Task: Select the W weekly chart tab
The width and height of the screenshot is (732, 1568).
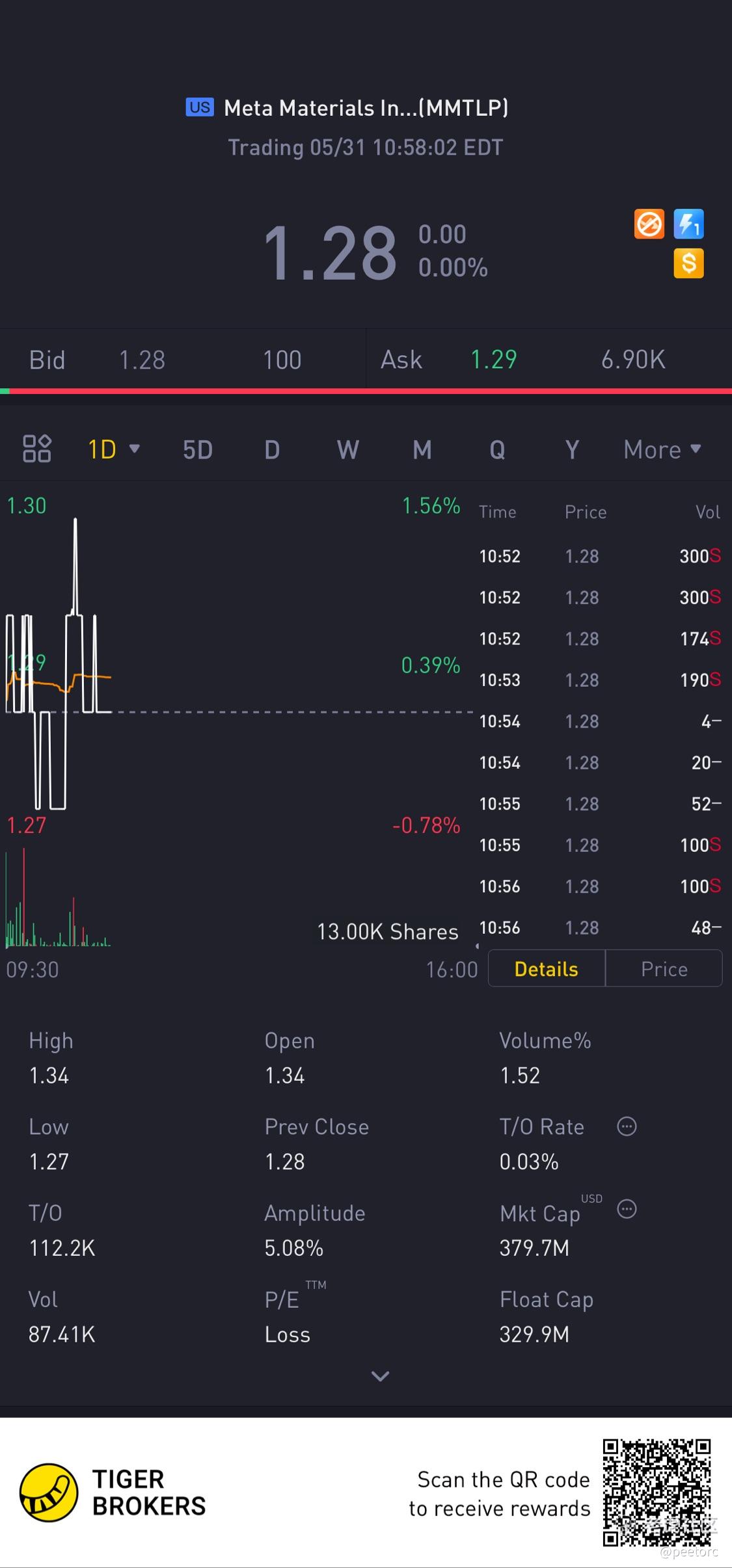Action: coord(348,449)
